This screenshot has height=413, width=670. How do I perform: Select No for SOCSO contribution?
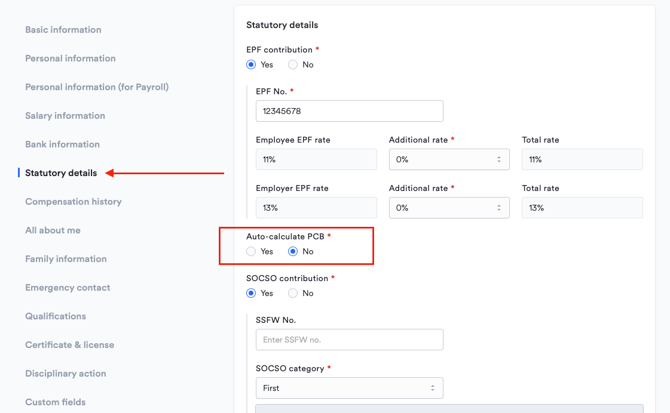coord(293,294)
